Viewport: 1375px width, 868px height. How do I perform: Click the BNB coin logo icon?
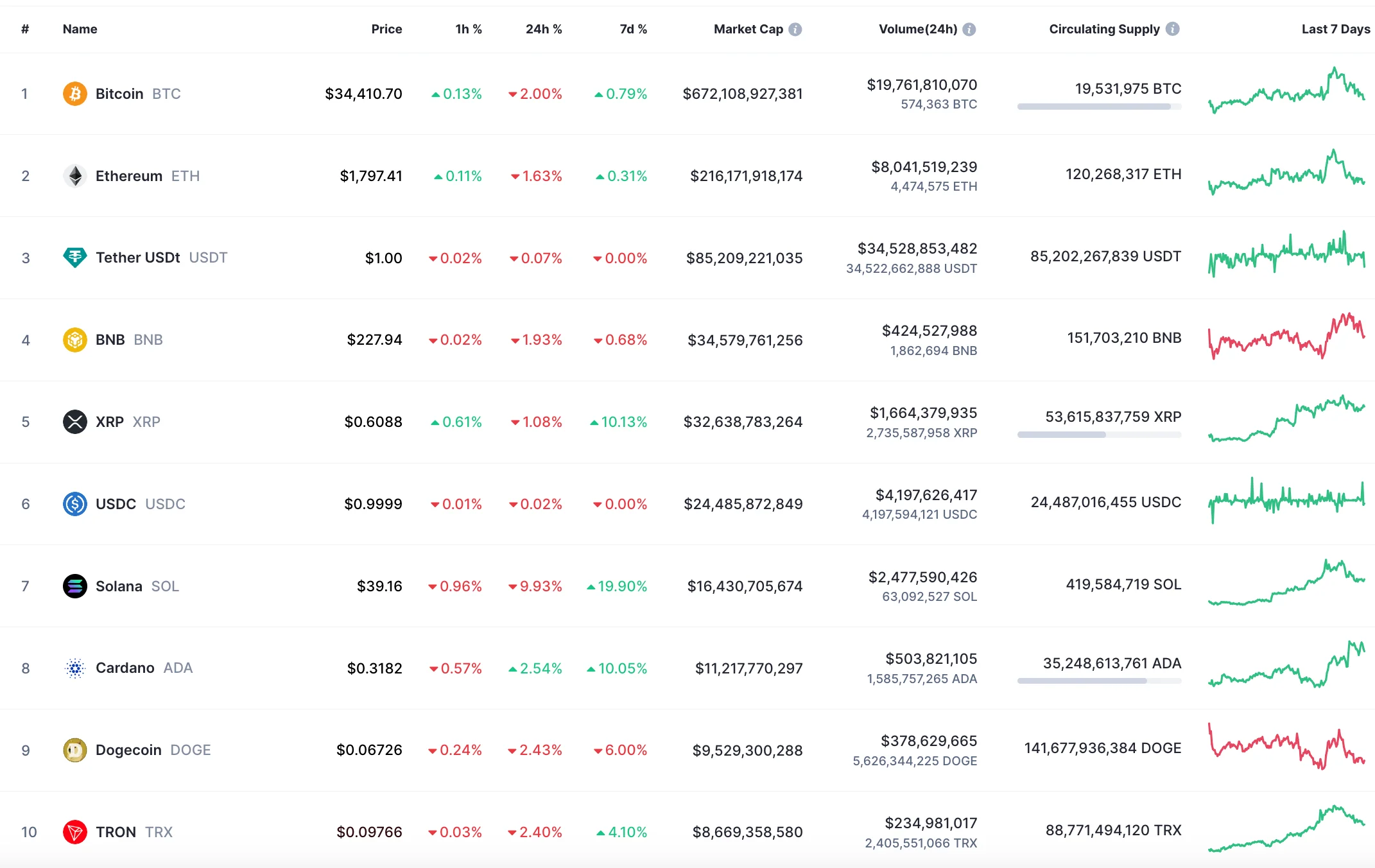pos(75,340)
